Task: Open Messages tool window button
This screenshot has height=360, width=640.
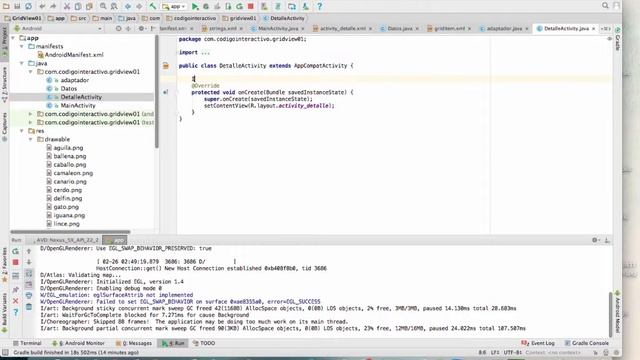Action: pyautogui.click(x=134, y=343)
